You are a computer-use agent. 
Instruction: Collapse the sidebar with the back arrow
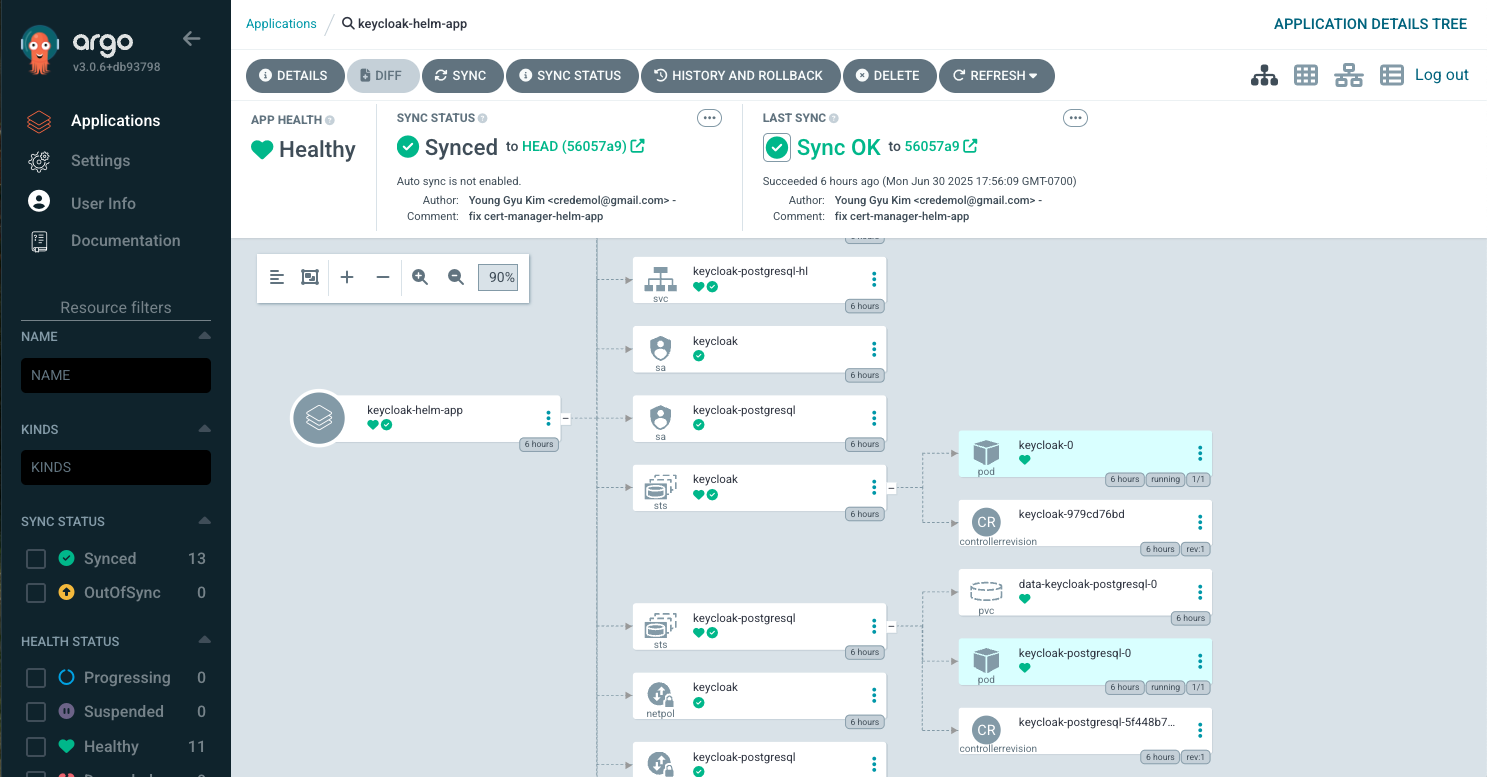192,39
